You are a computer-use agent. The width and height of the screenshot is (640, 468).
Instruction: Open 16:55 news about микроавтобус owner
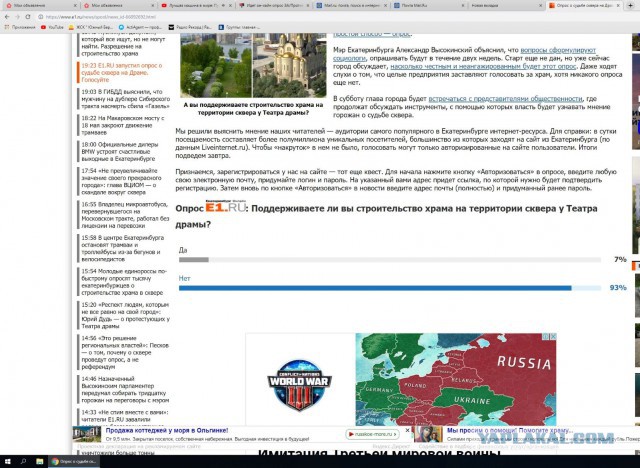(125, 215)
